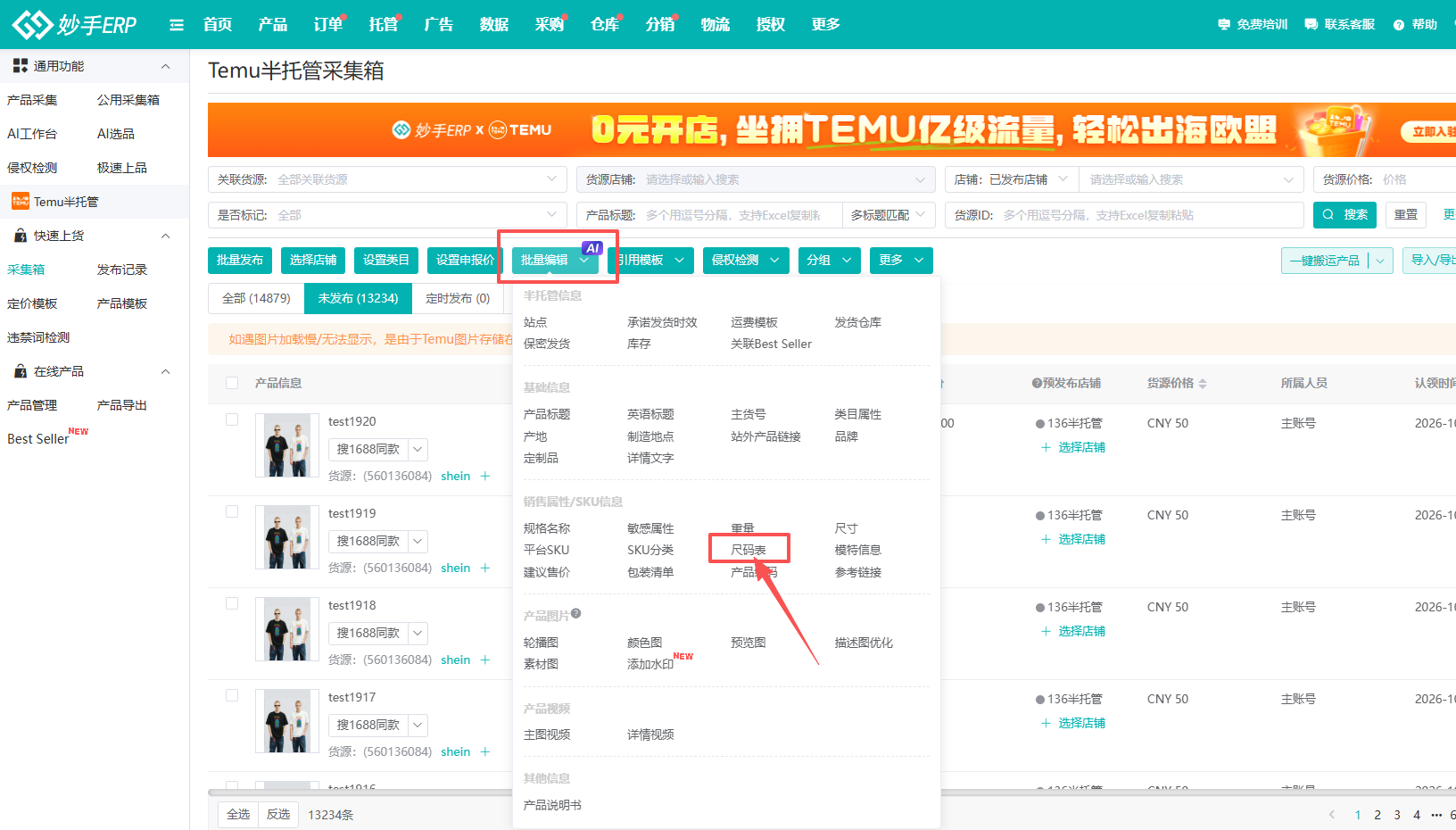This screenshot has width=1456, height=830.
Task: Click the 产品图片 help question icon
Action: tap(576, 613)
